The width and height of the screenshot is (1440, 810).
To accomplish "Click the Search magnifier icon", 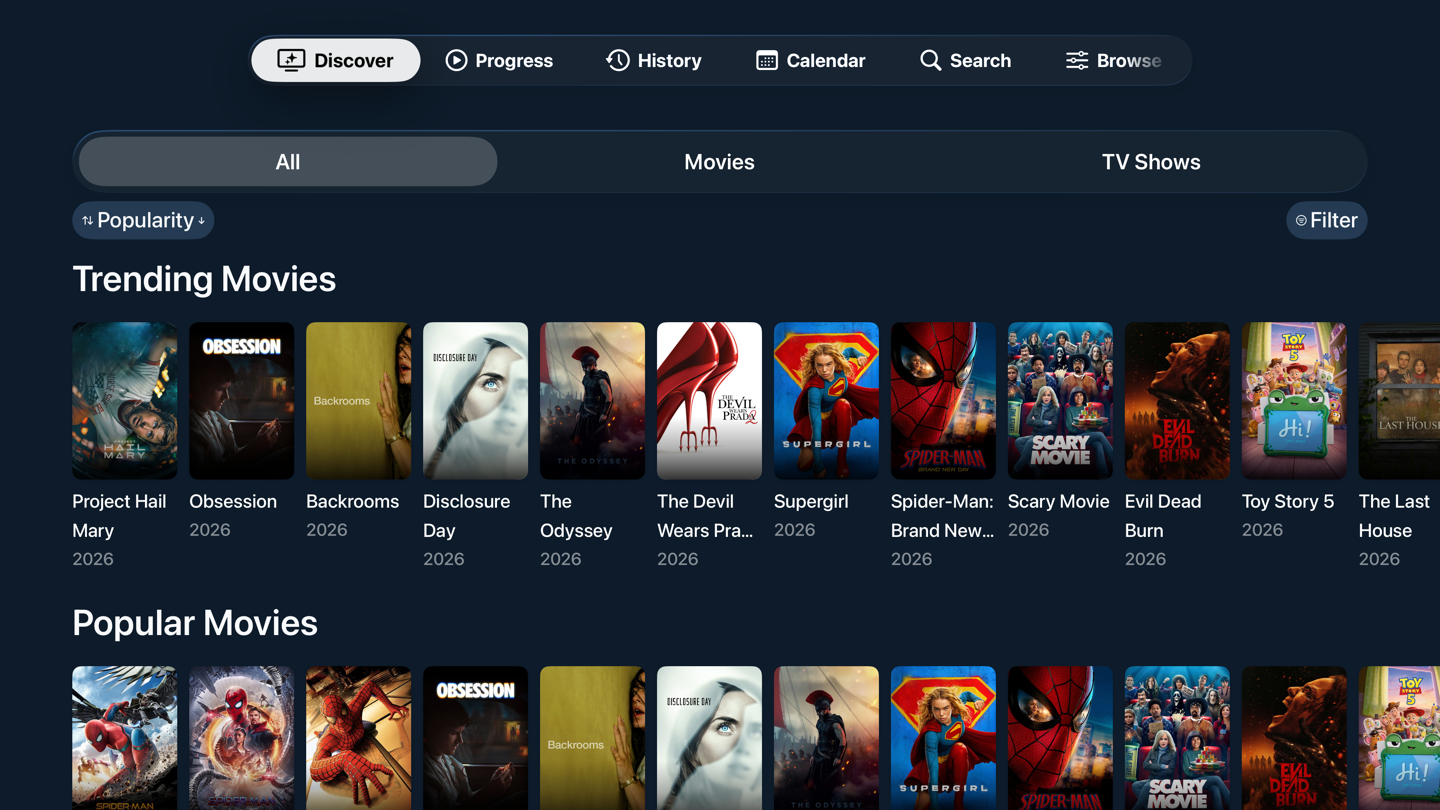I will (930, 60).
